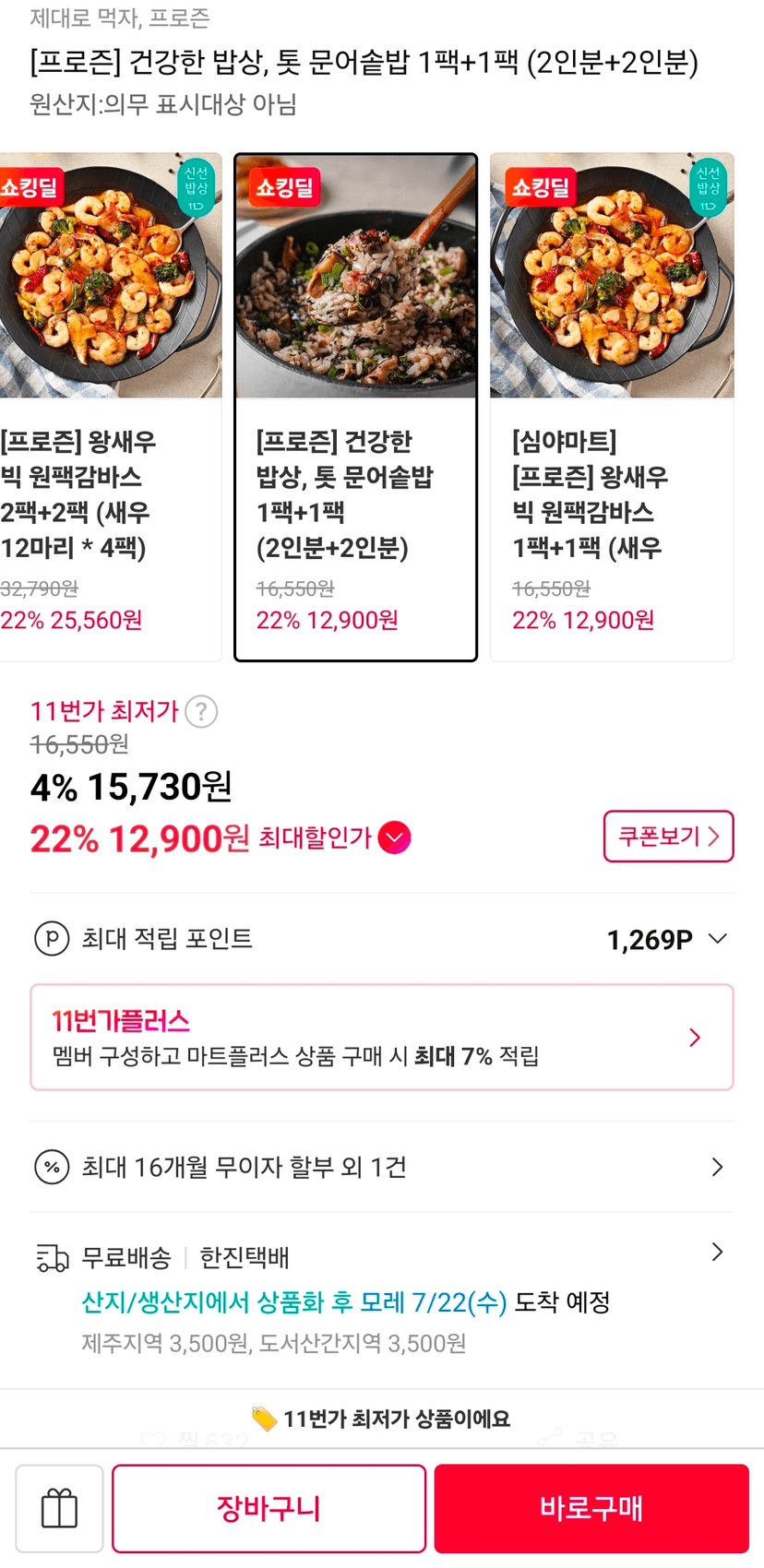Select 통 문어솥밥 1팩+1팩 option card

pos(356,407)
